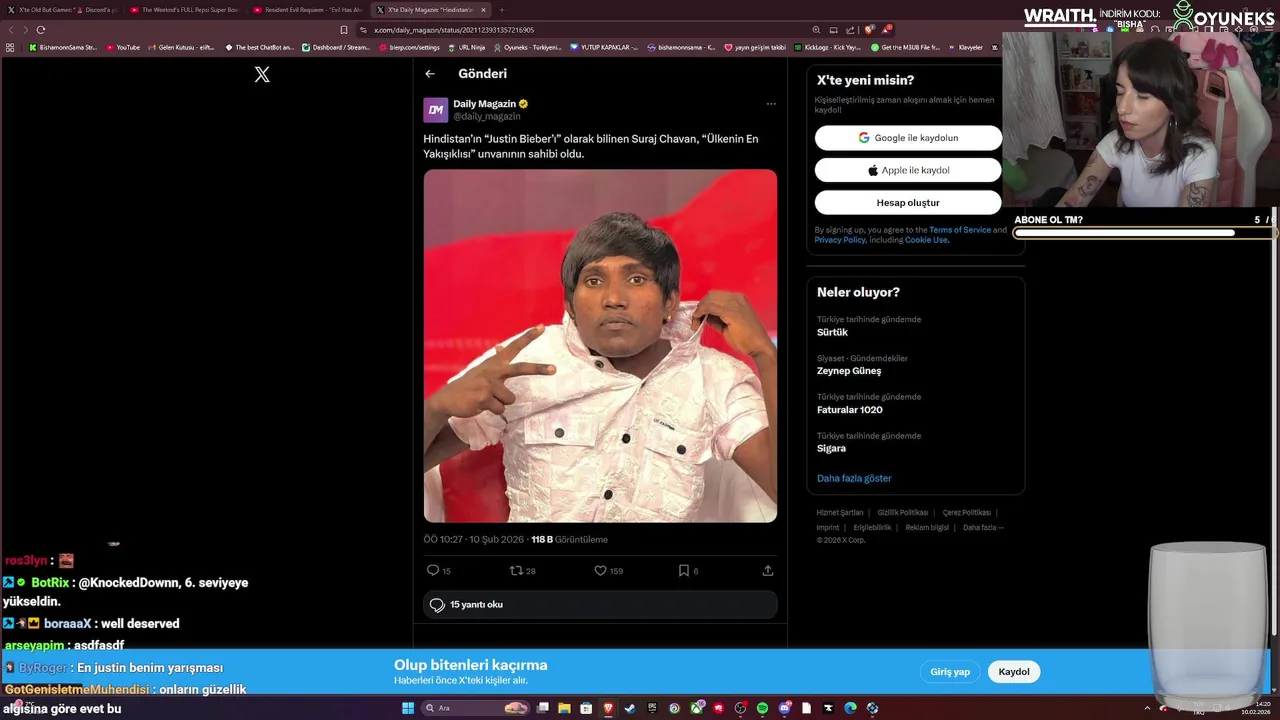Open the zoom magnifier in the address bar
The height and width of the screenshot is (720, 1280).
pos(816,30)
